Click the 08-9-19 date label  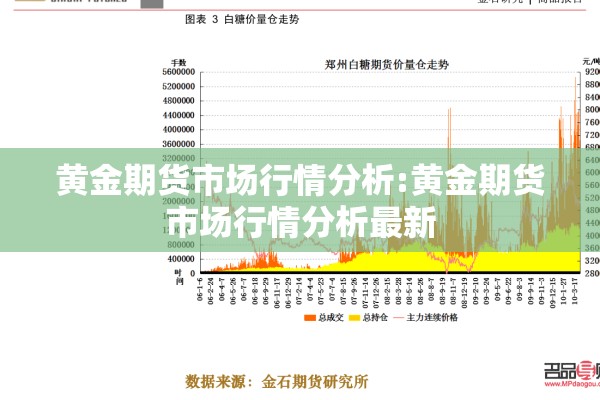(x=443, y=291)
